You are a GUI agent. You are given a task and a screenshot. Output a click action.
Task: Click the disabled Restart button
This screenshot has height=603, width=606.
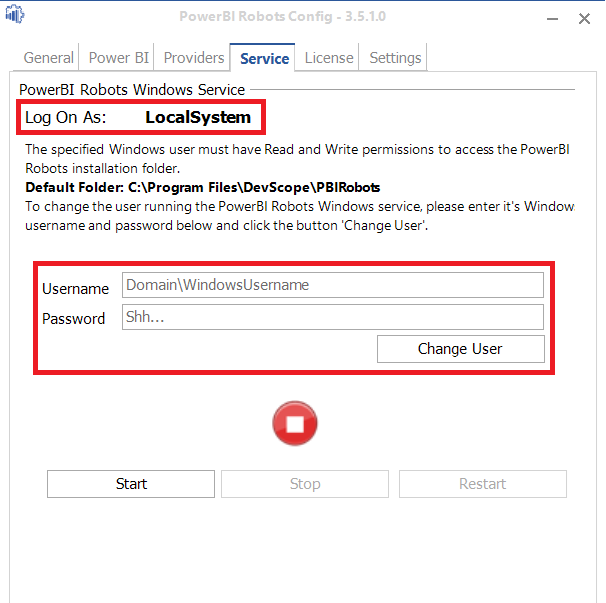point(482,484)
